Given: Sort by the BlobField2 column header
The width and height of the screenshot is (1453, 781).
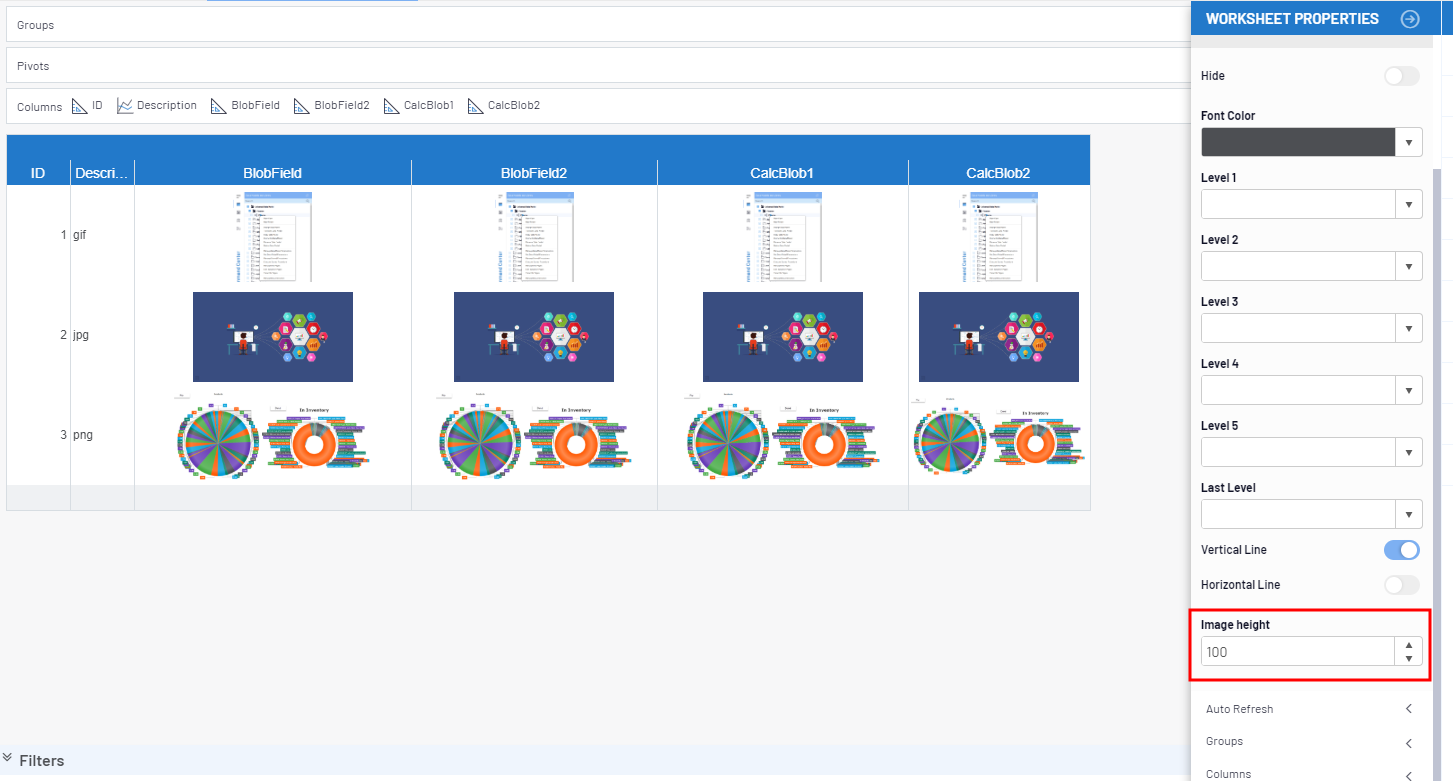Looking at the screenshot, I should (x=533, y=173).
